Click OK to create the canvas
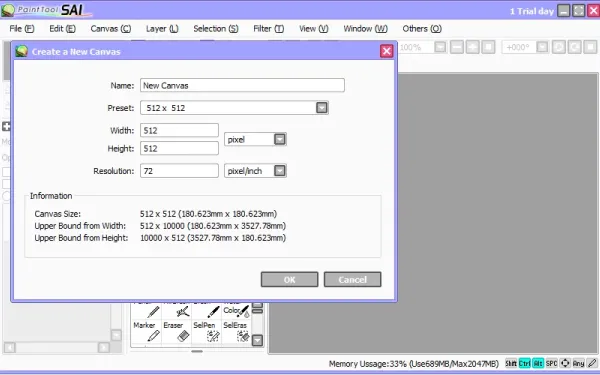 coord(289,279)
